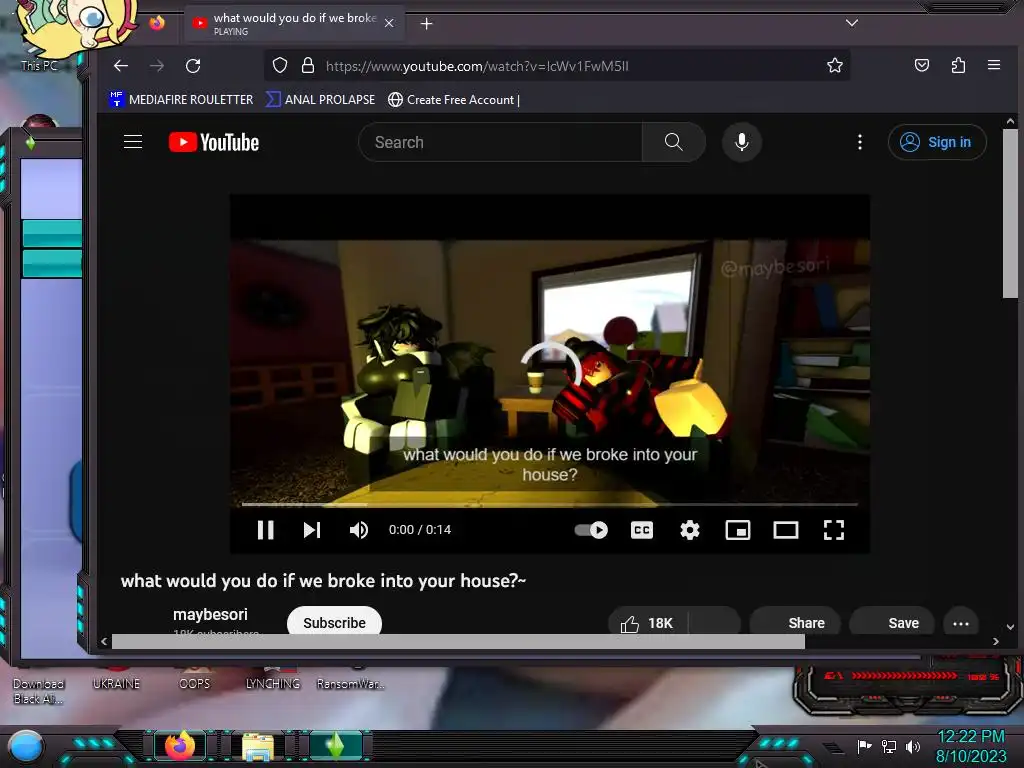The width and height of the screenshot is (1024, 768).
Task: Skip to the next video
Action: 312,530
